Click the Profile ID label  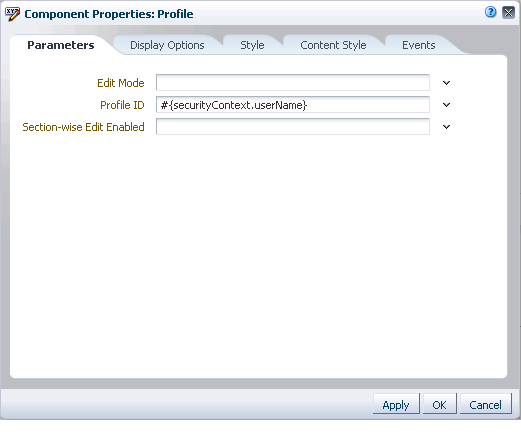122,105
